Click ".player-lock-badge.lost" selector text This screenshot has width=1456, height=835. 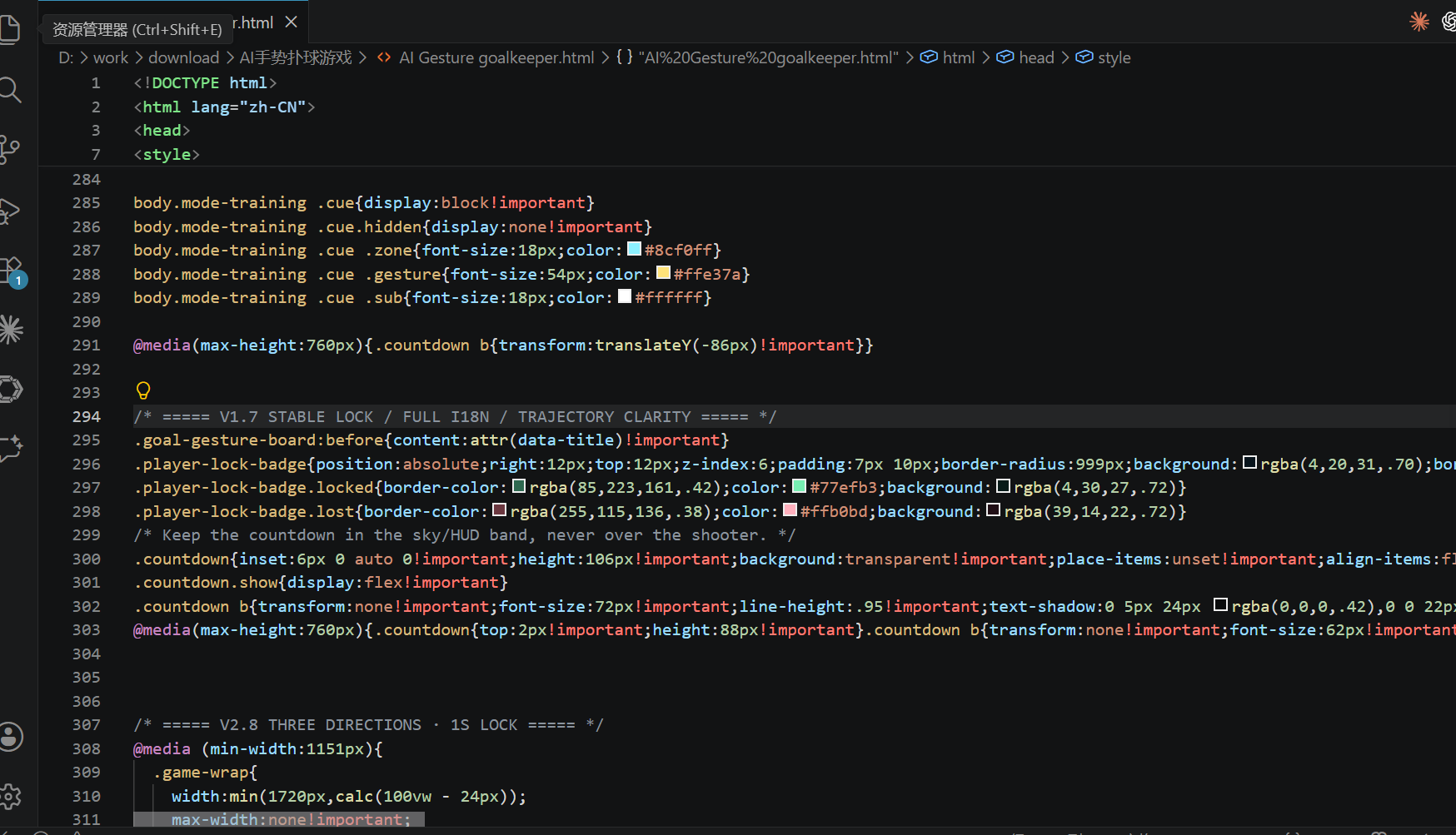pos(244,512)
